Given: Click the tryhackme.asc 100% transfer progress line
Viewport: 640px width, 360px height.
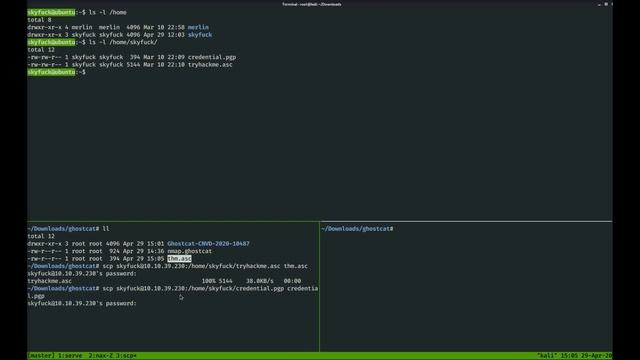Looking at the screenshot, I should 164,281.
